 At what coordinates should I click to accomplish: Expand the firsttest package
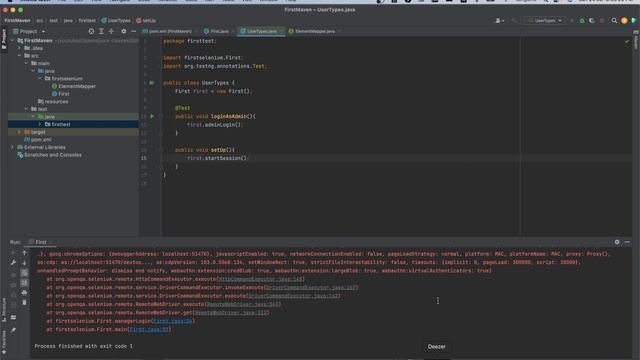(40, 124)
